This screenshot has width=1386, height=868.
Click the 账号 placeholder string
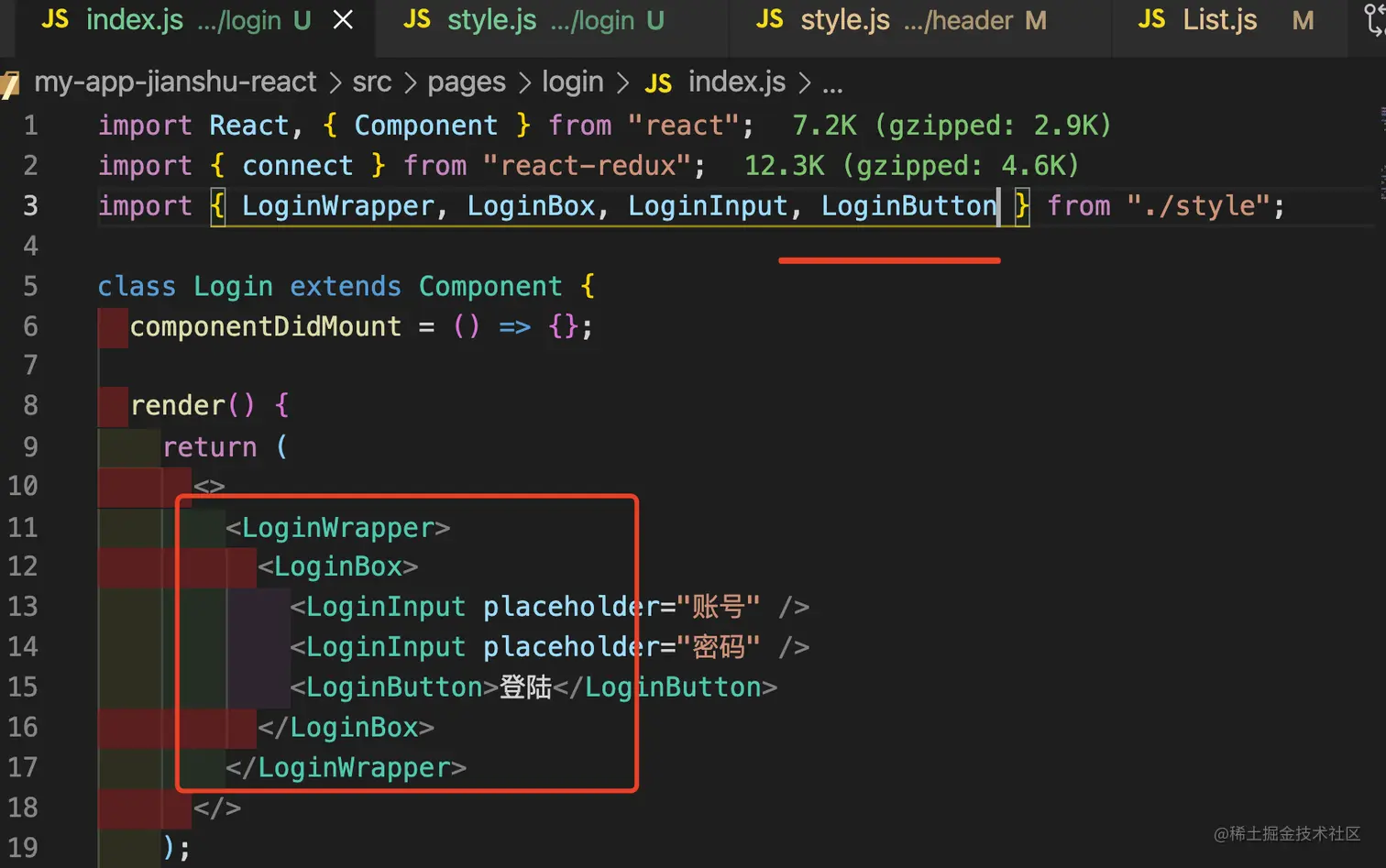[x=719, y=607]
